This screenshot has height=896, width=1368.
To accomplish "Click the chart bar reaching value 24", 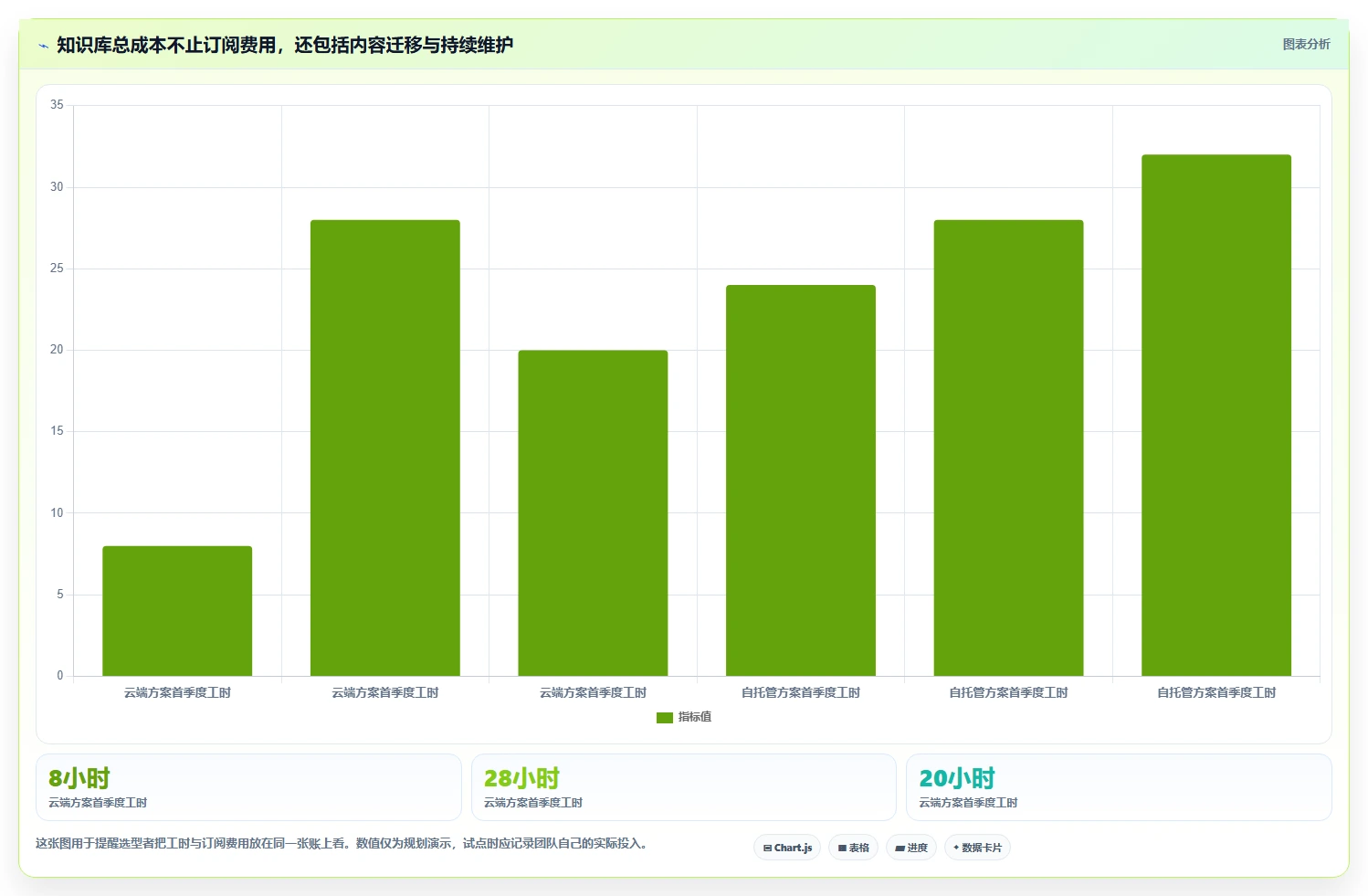I will click(801, 480).
